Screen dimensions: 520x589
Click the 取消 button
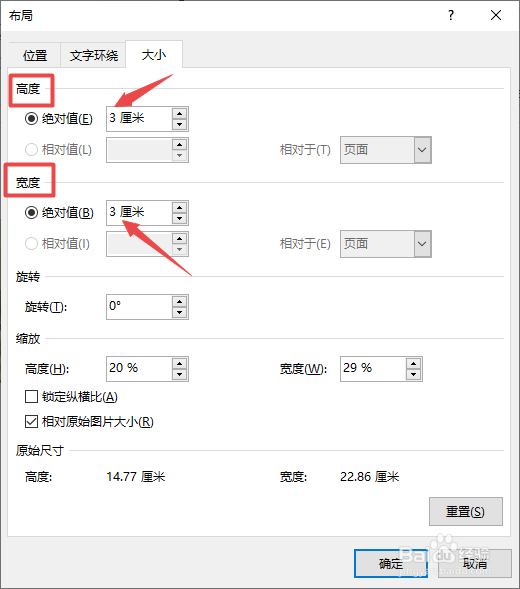pyautogui.click(x=475, y=563)
